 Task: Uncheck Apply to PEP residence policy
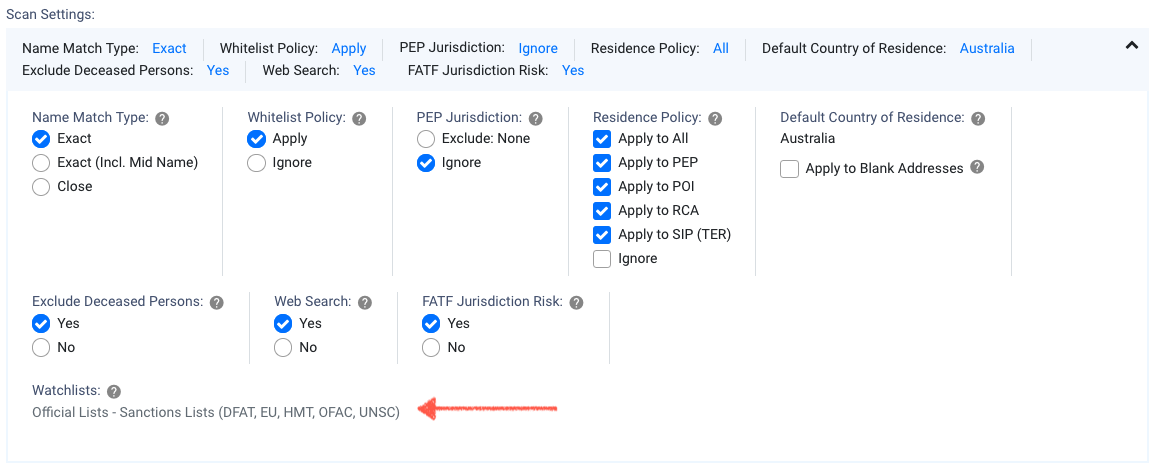(602, 163)
